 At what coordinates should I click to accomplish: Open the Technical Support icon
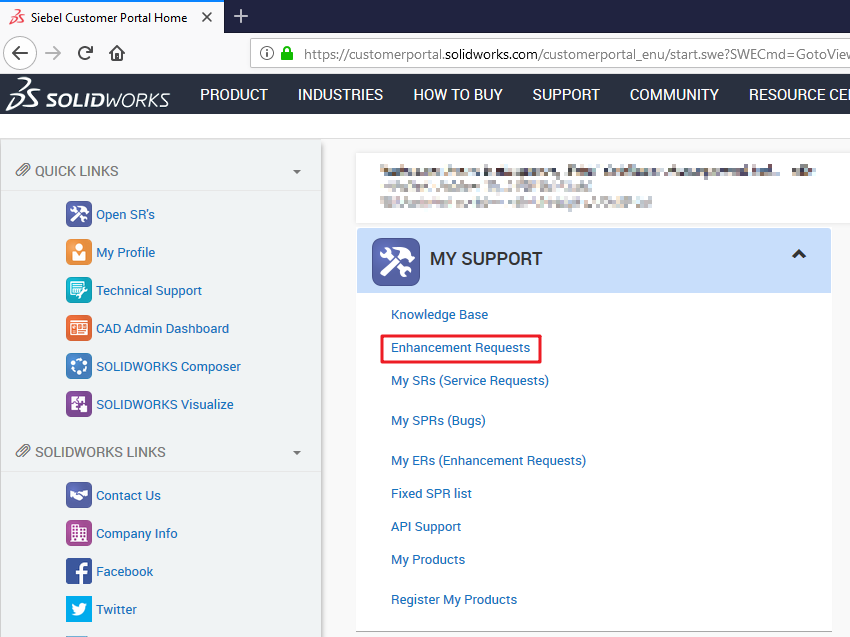pos(79,290)
